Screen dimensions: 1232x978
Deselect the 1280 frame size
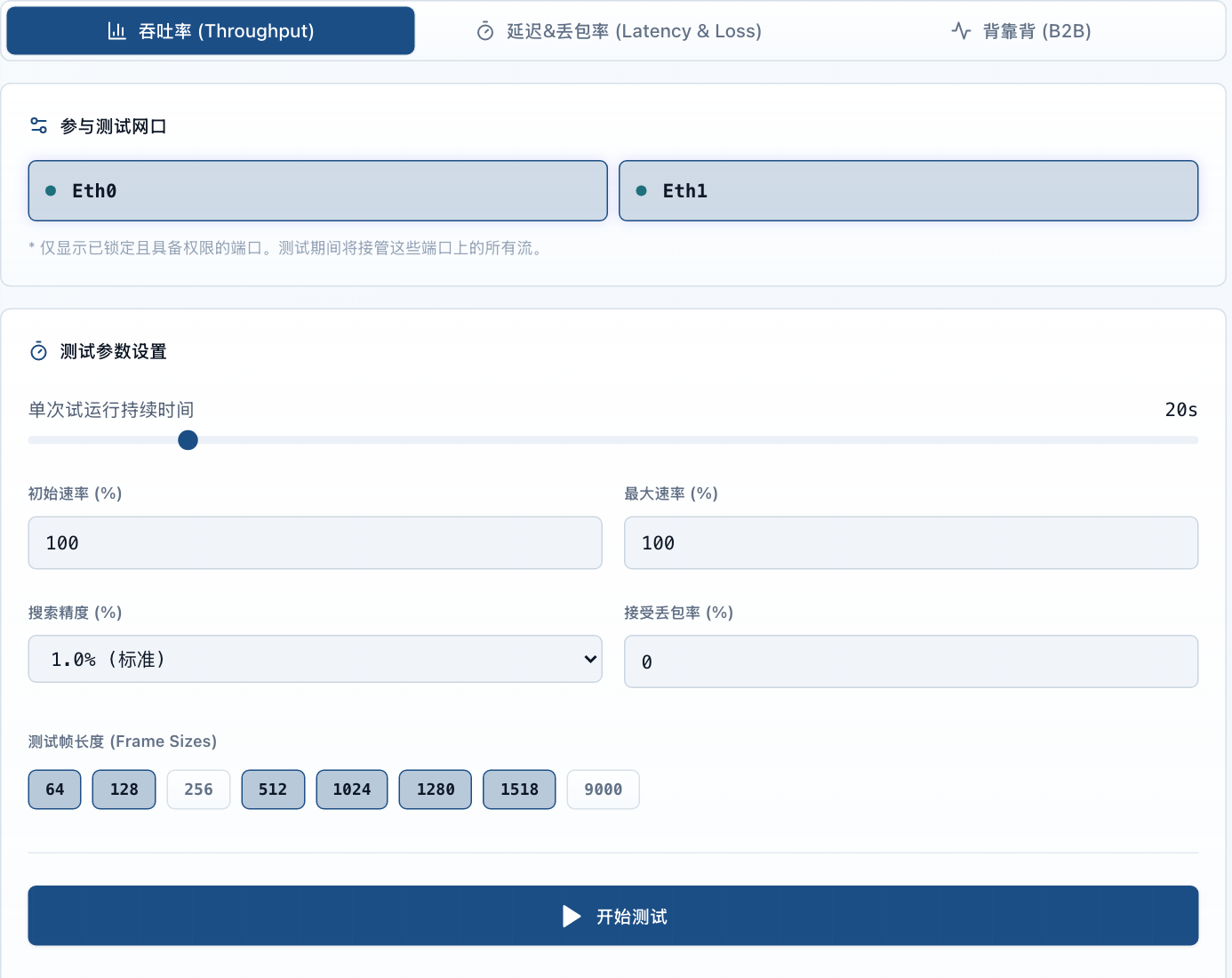coord(436,790)
